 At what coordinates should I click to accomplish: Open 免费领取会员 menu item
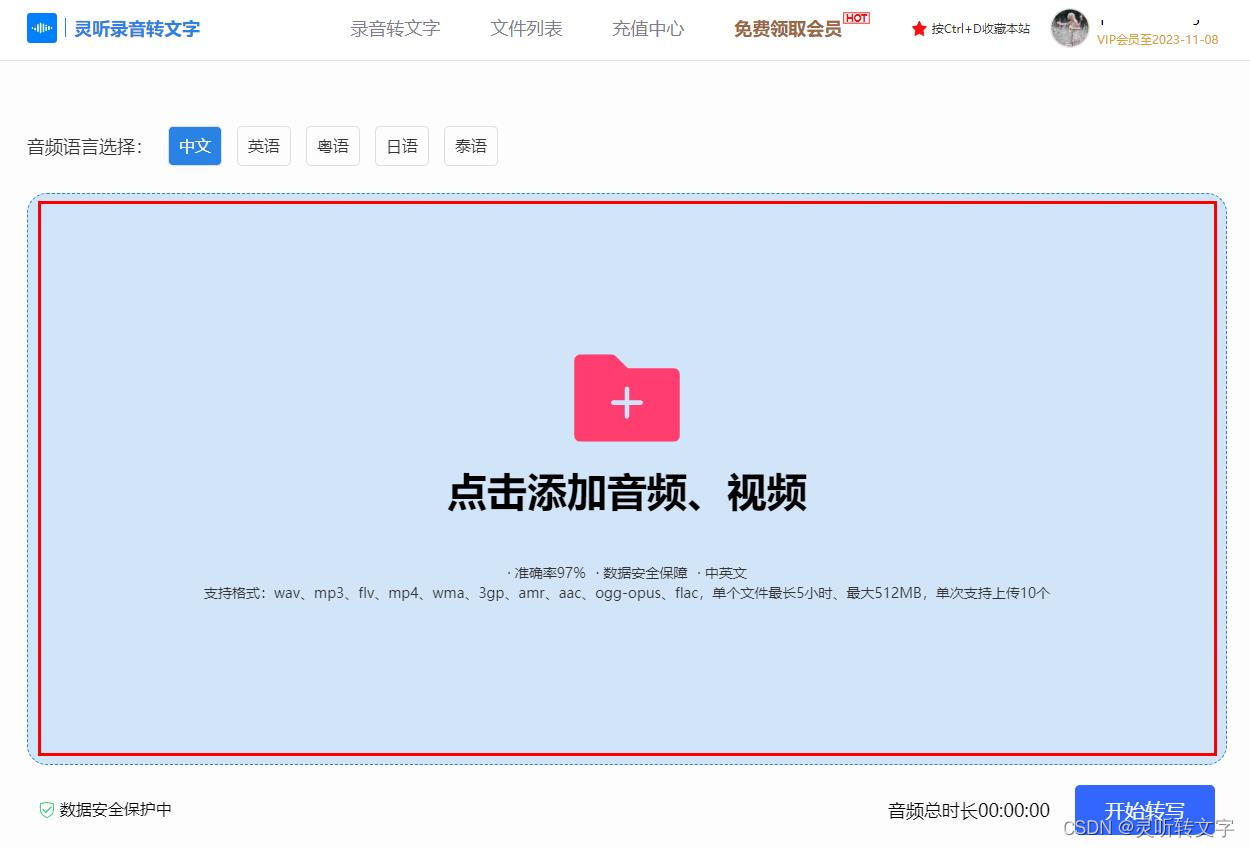pyautogui.click(x=788, y=29)
